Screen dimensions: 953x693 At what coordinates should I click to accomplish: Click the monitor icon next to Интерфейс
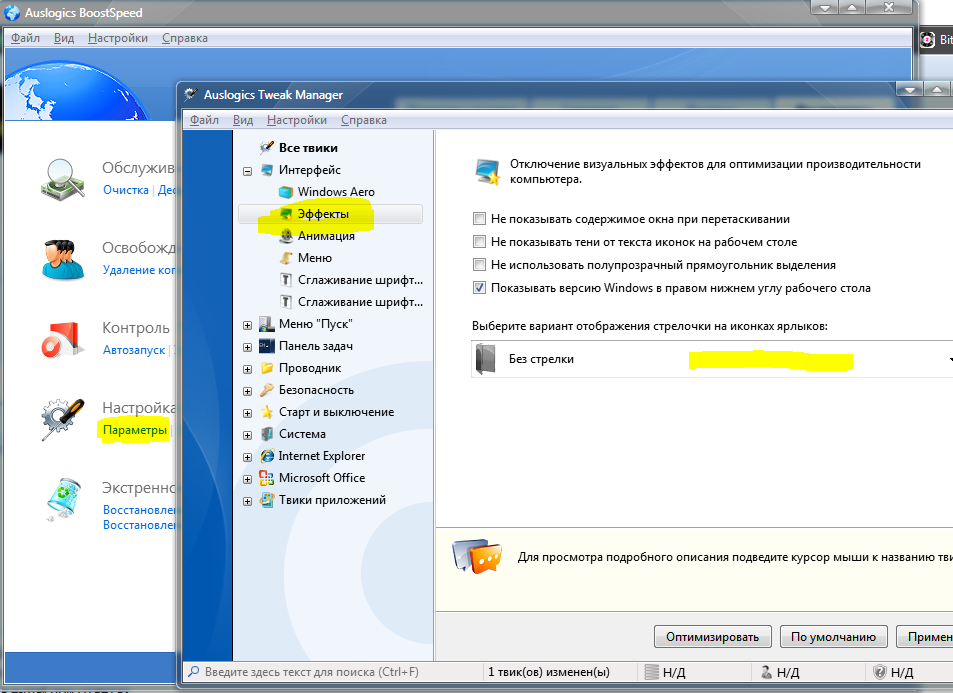pyautogui.click(x=267, y=170)
